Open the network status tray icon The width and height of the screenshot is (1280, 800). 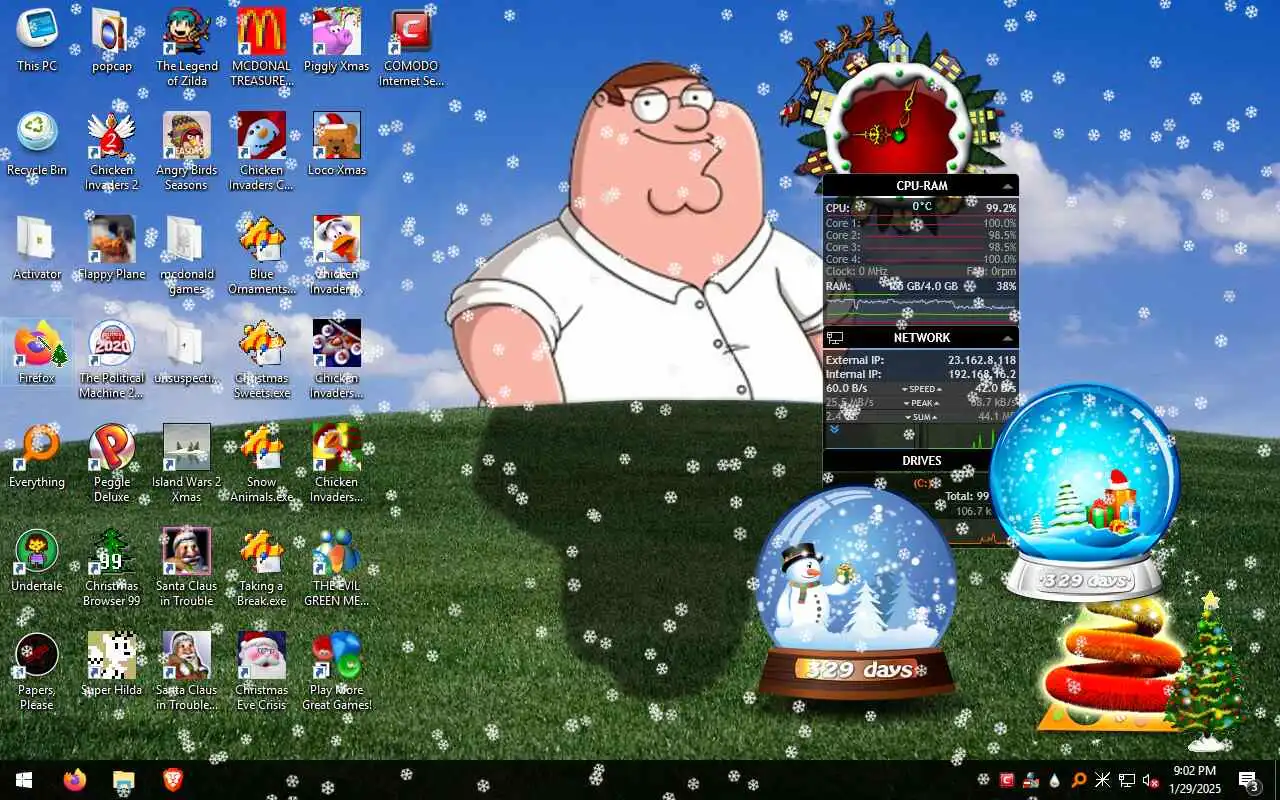1127,780
